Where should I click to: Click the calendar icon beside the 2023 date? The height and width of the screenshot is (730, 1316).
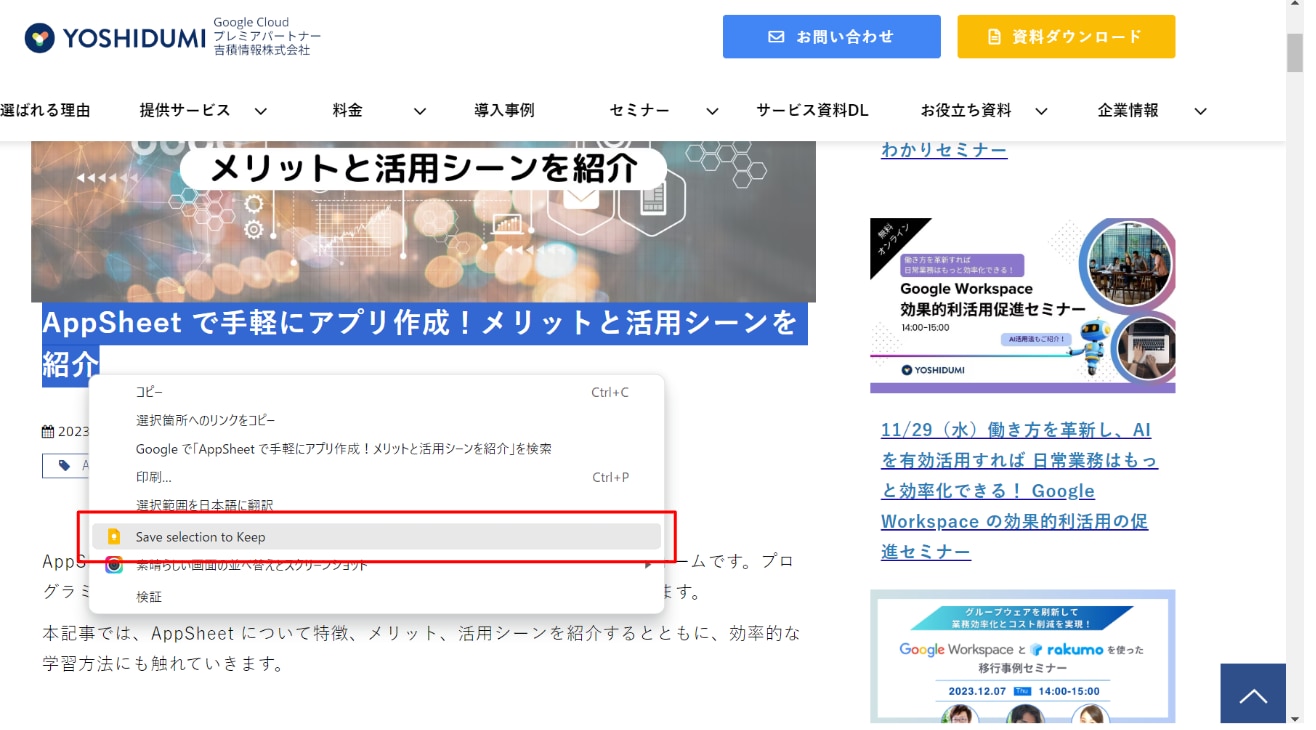coord(48,432)
